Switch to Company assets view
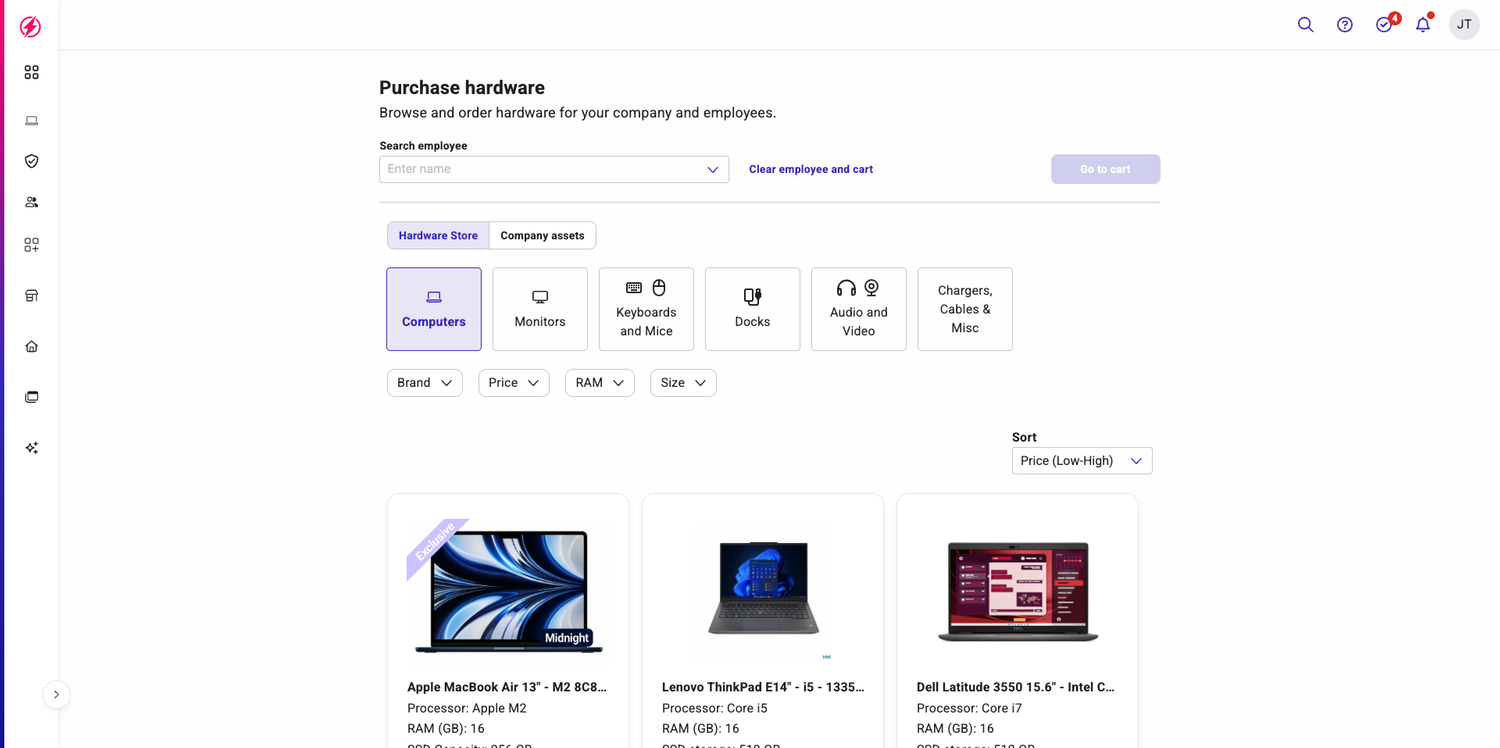The height and width of the screenshot is (748, 1500). (542, 236)
